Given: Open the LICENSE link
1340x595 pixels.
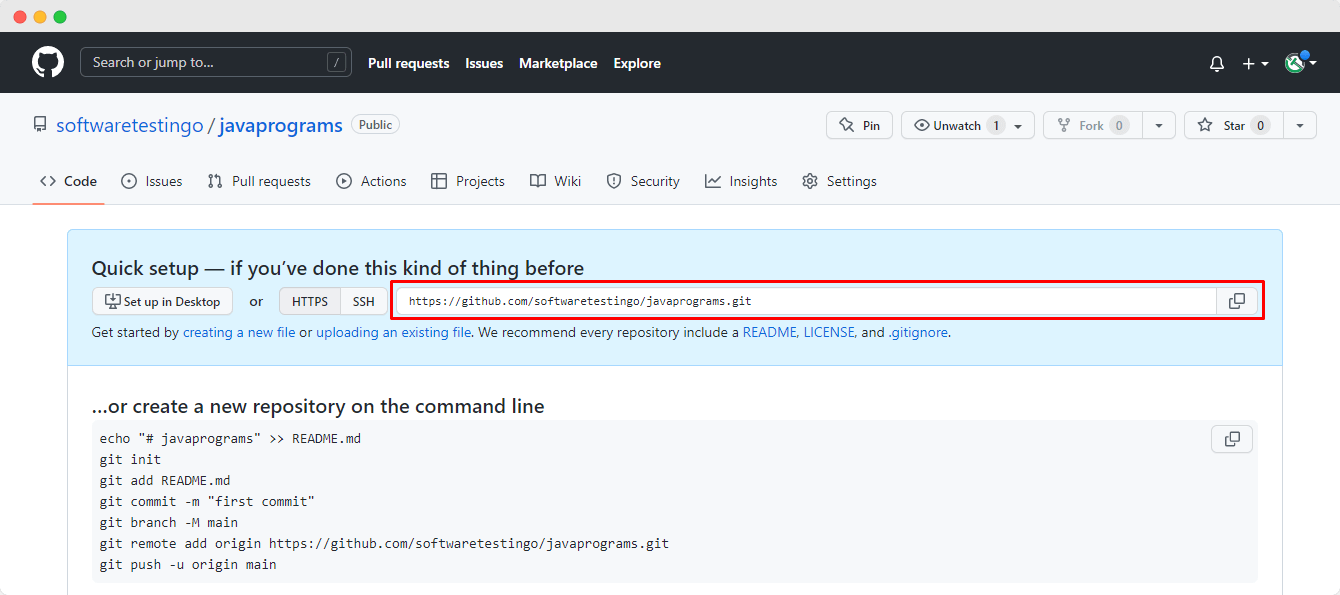Looking at the screenshot, I should pos(828,332).
